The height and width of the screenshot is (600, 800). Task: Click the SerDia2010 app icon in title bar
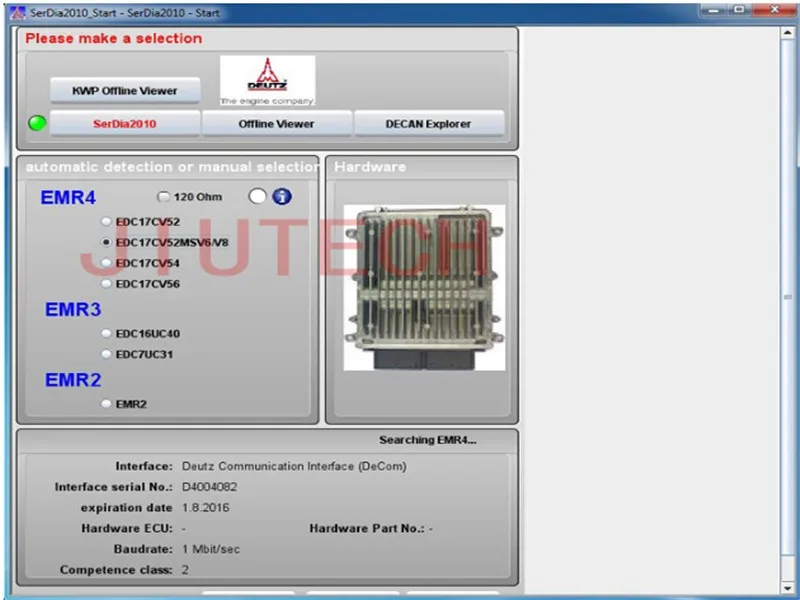tap(9, 12)
